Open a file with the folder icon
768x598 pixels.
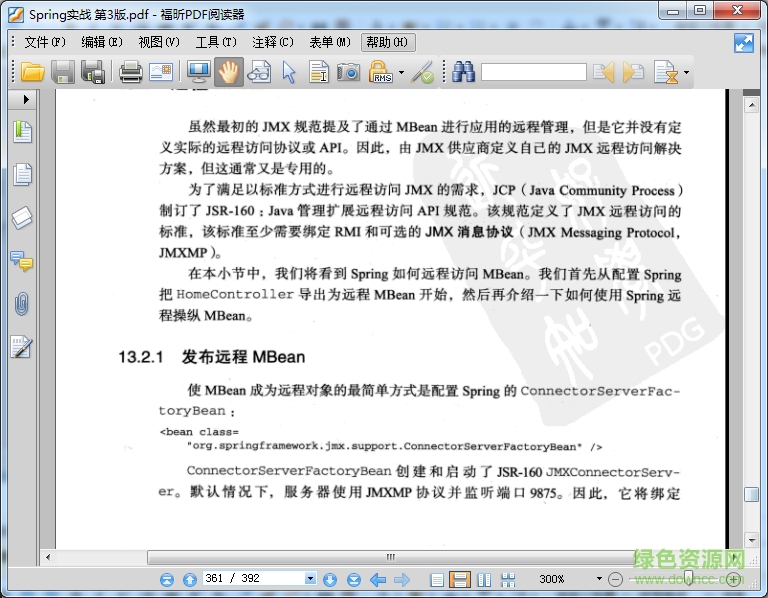coord(32,72)
